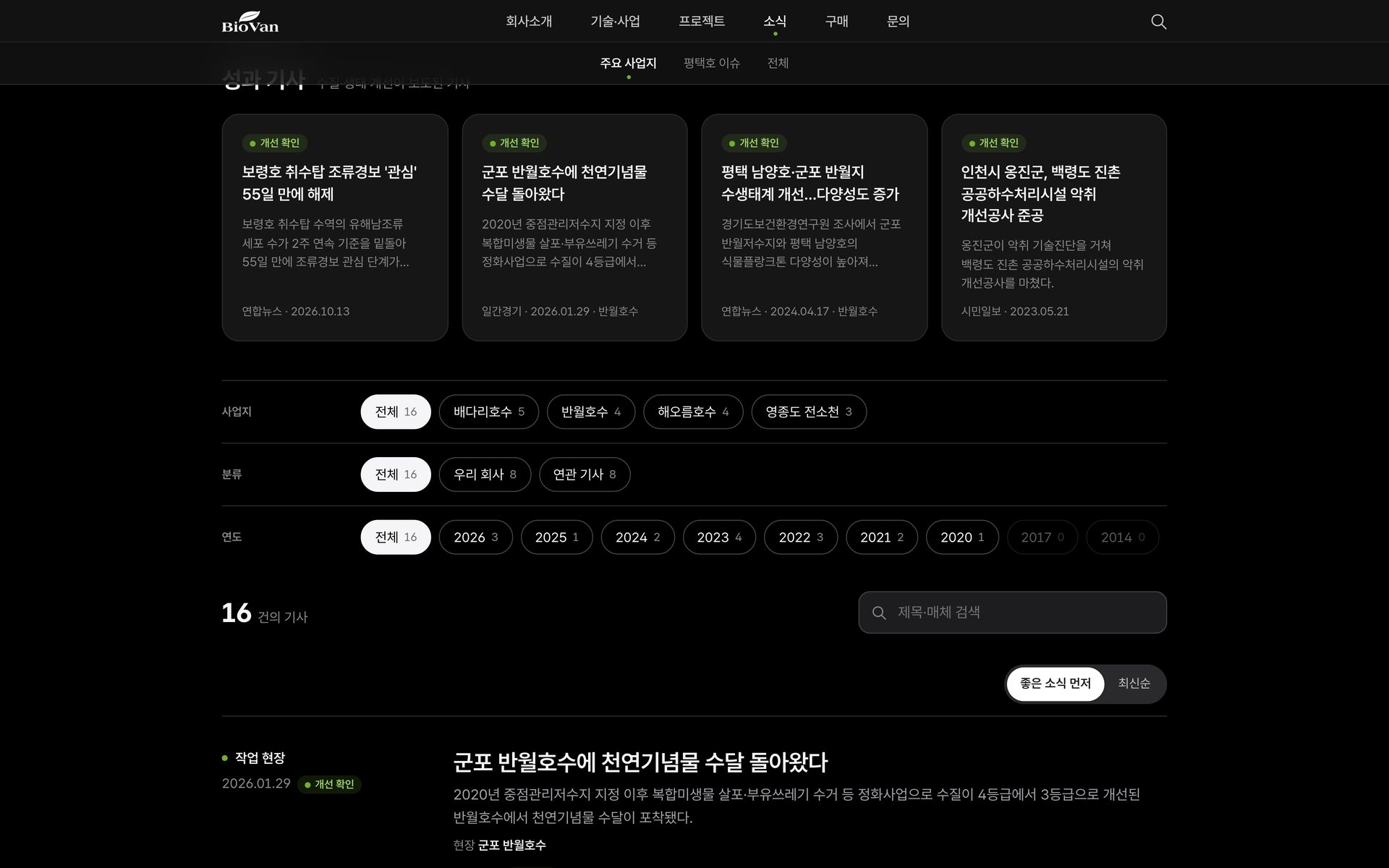Filter by 반월호수 site

(x=590, y=412)
